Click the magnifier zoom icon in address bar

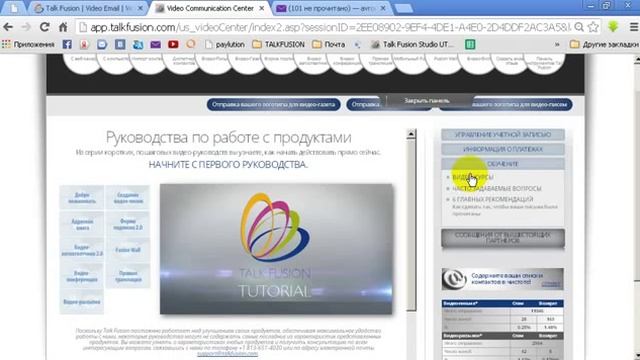point(579,27)
